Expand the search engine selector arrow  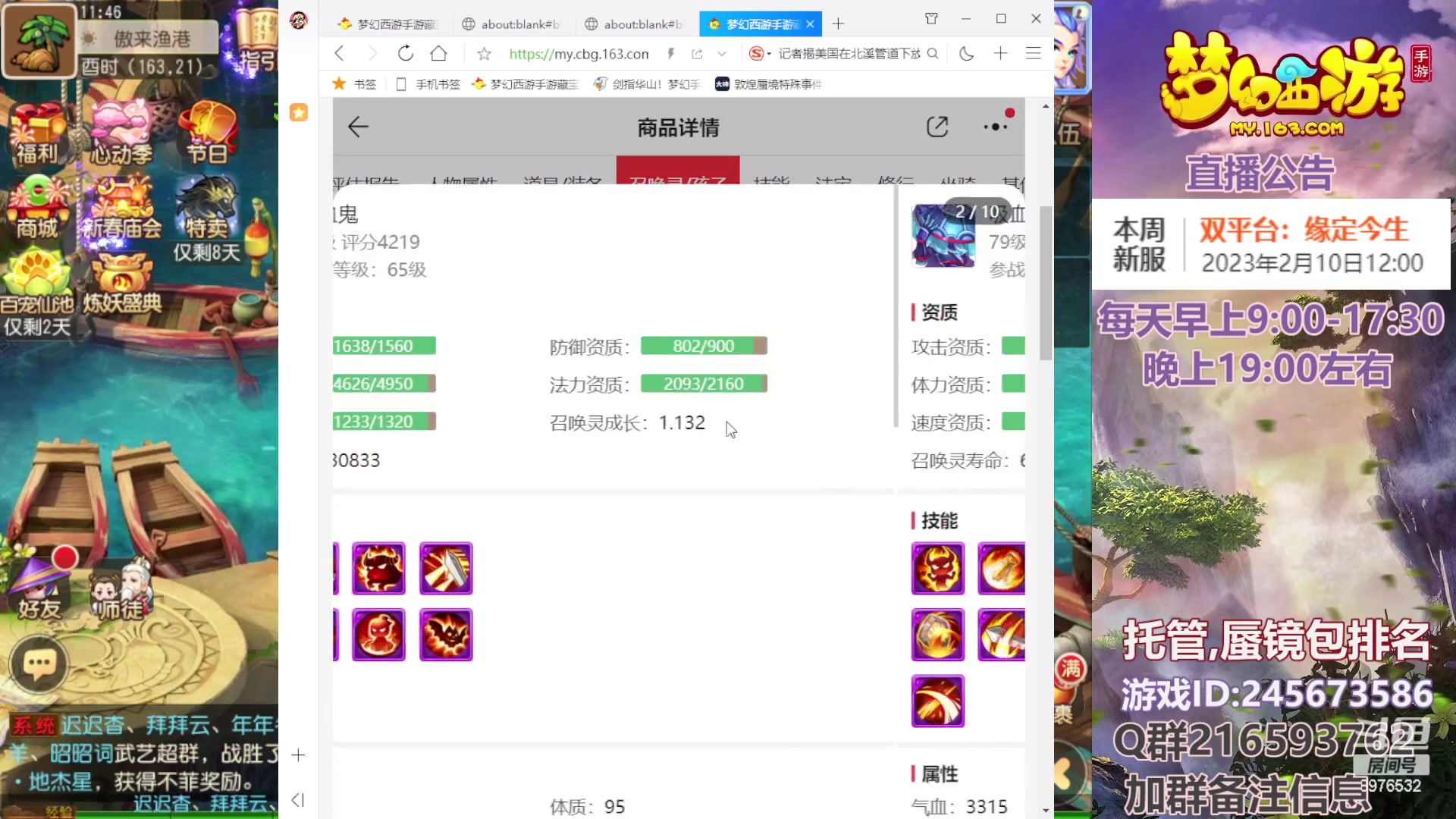point(769,54)
